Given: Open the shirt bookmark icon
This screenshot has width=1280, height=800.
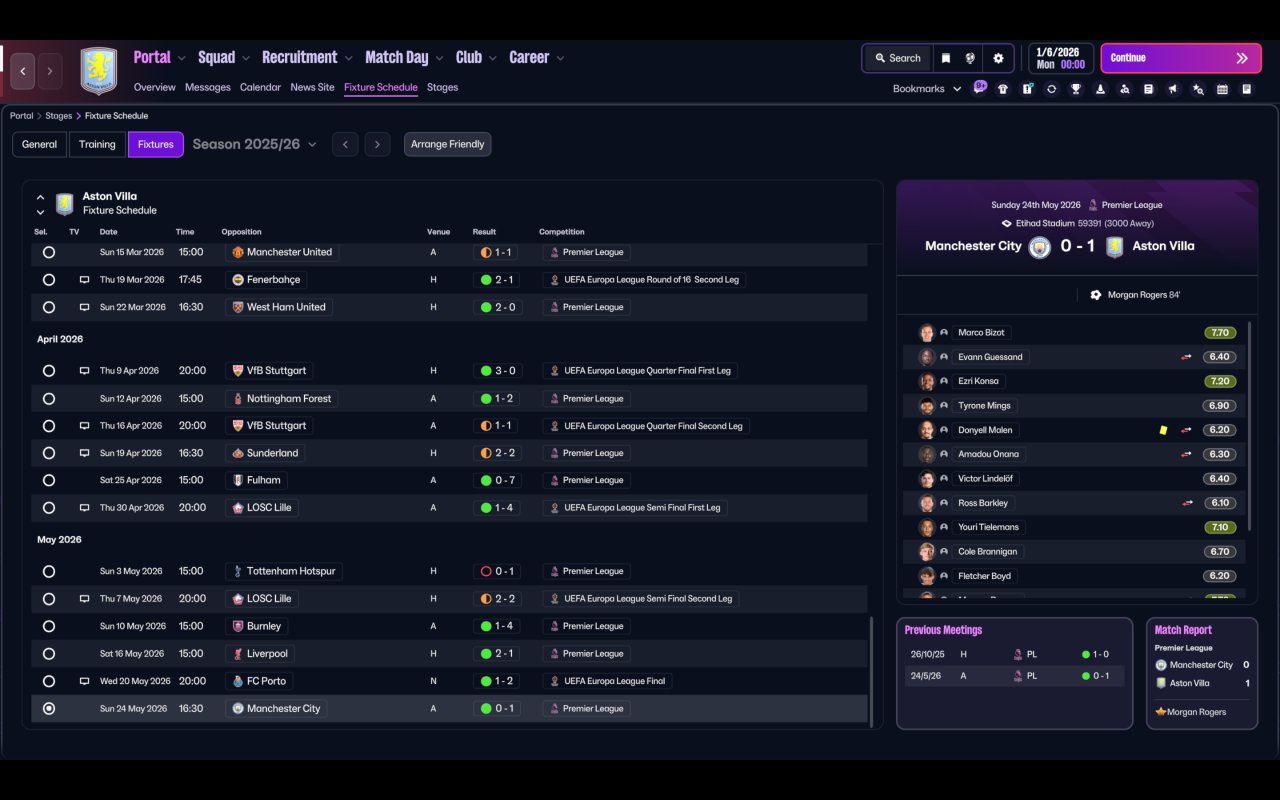Looking at the screenshot, I should tap(1003, 89).
